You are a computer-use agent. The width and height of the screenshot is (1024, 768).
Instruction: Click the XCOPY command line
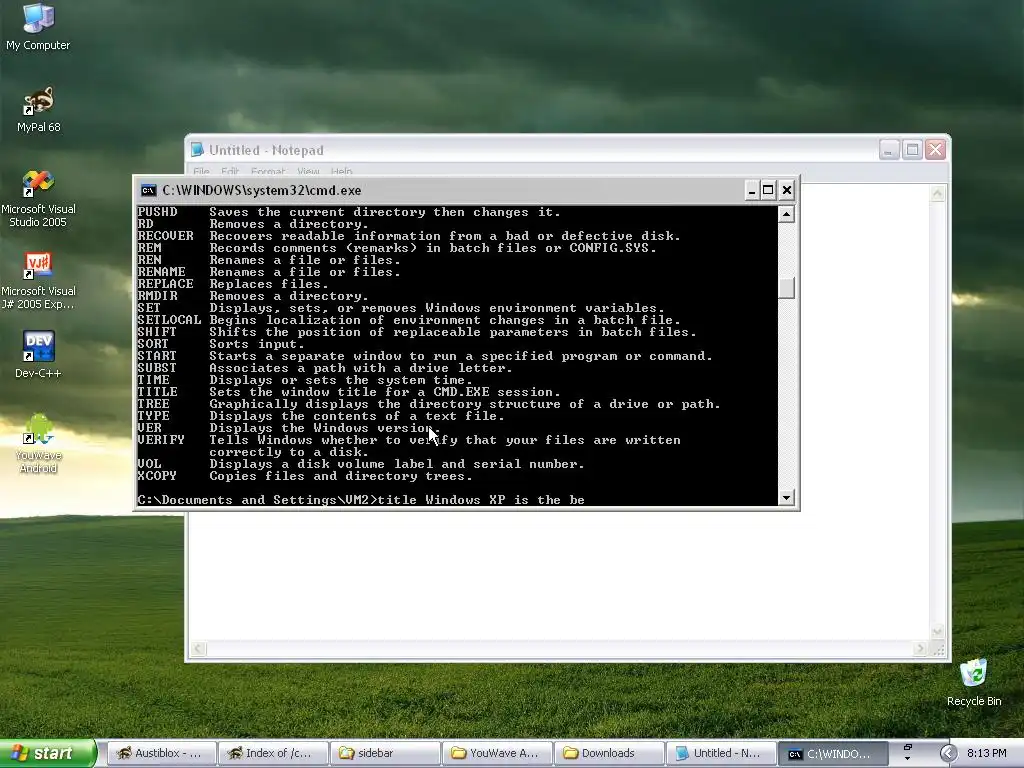[305, 476]
